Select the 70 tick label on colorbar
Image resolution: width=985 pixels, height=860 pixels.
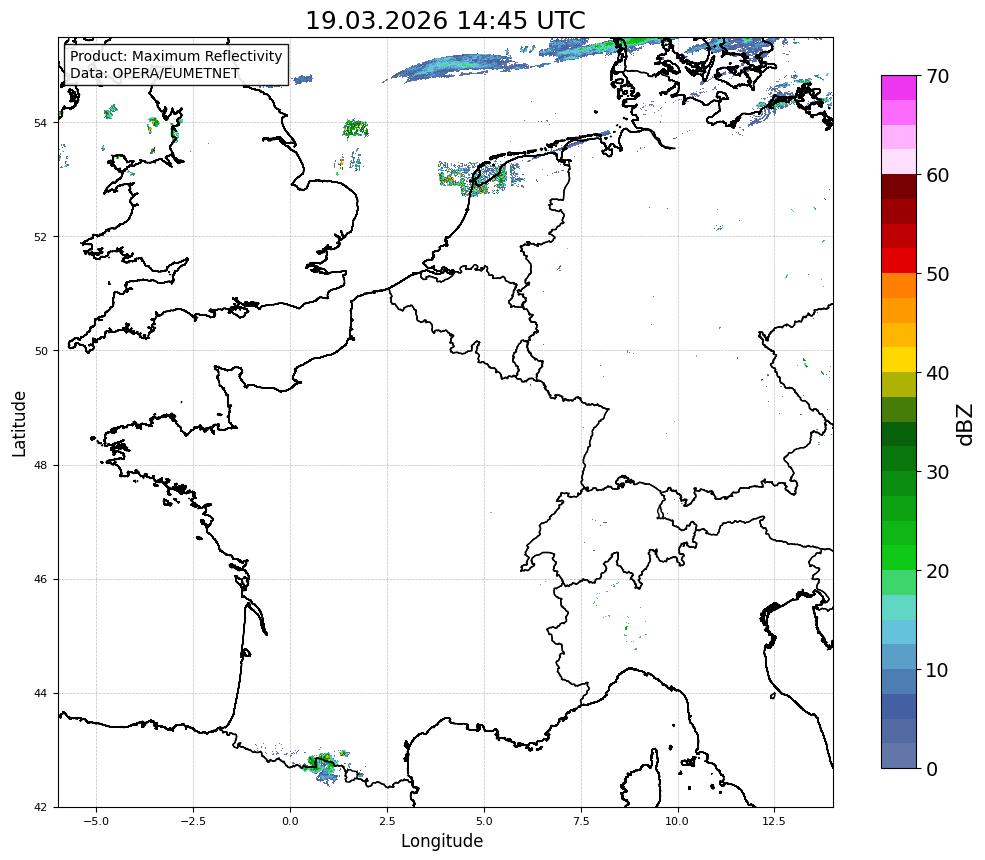click(938, 77)
